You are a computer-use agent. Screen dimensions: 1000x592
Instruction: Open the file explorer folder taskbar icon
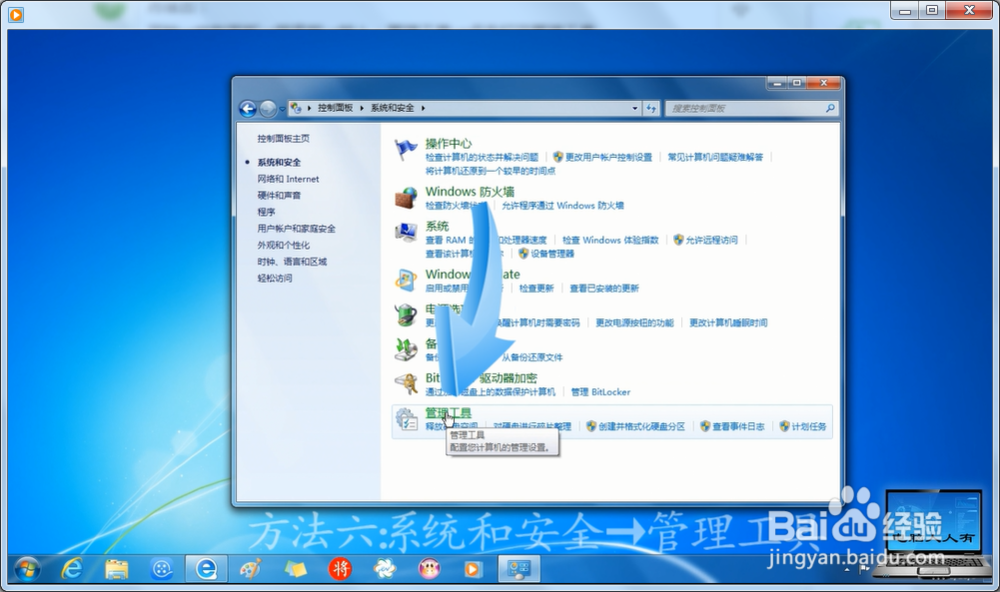[116, 568]
